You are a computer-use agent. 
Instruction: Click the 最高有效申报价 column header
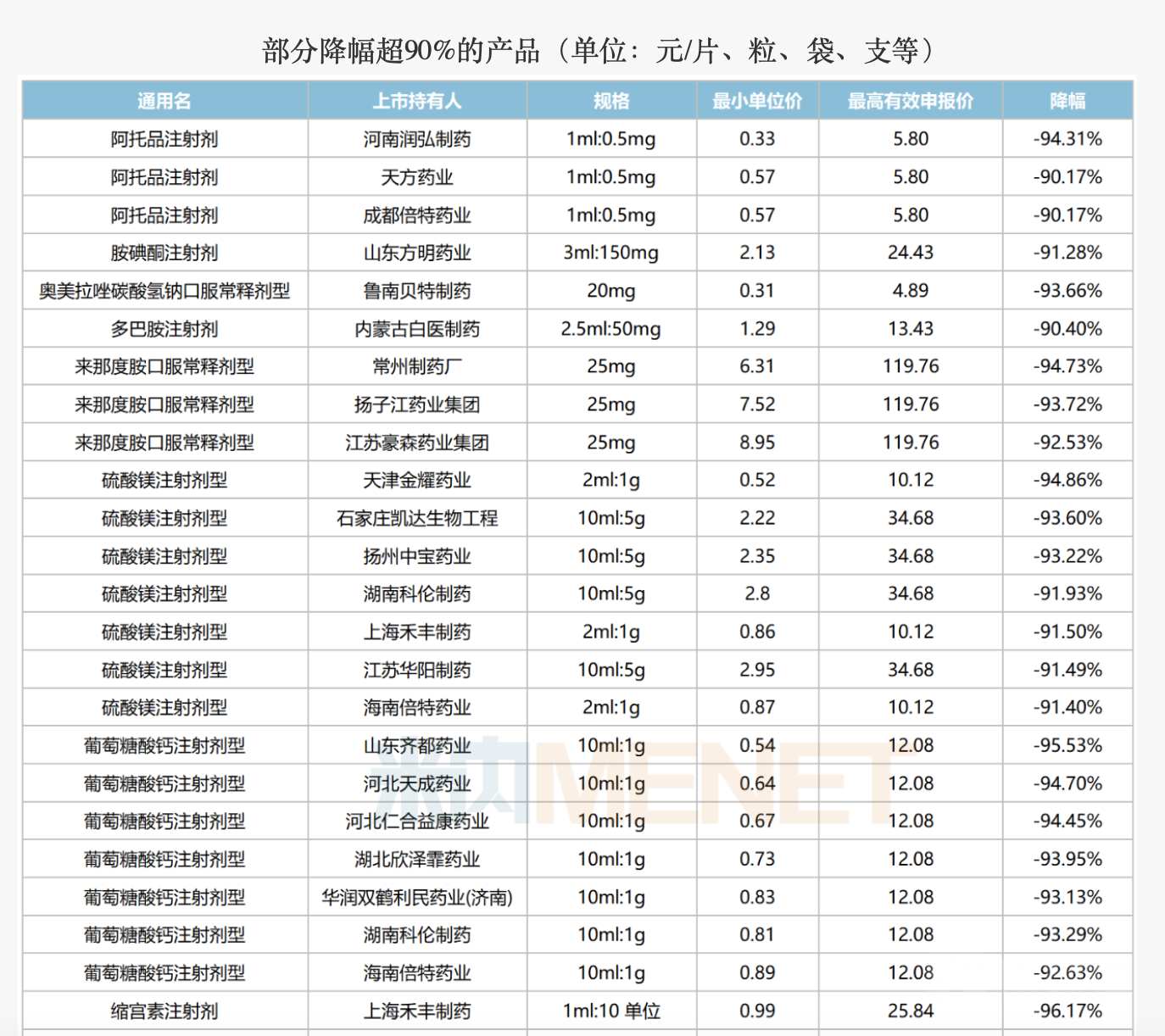[910, 100]
